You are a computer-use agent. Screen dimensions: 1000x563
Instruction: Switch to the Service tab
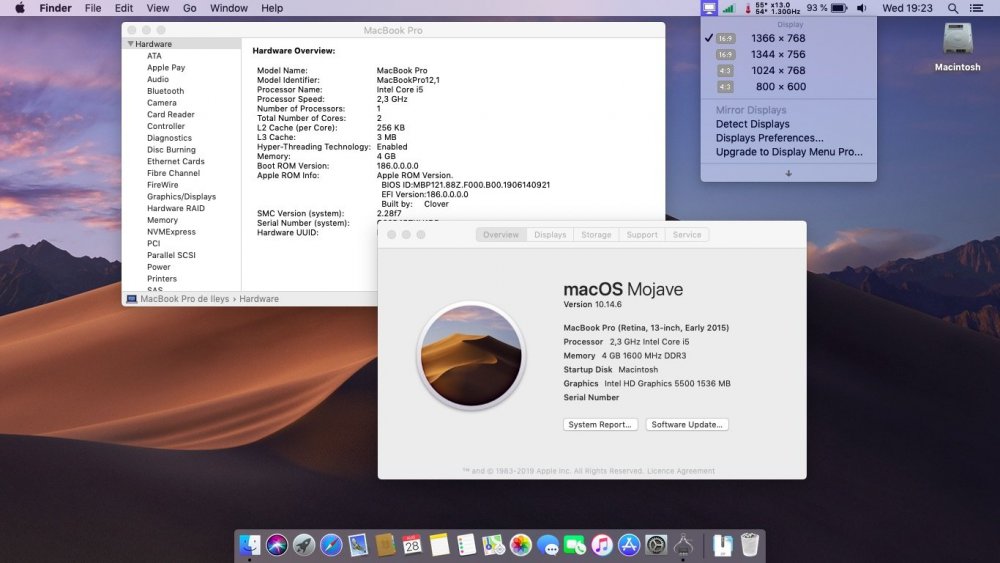click(687, 235)
